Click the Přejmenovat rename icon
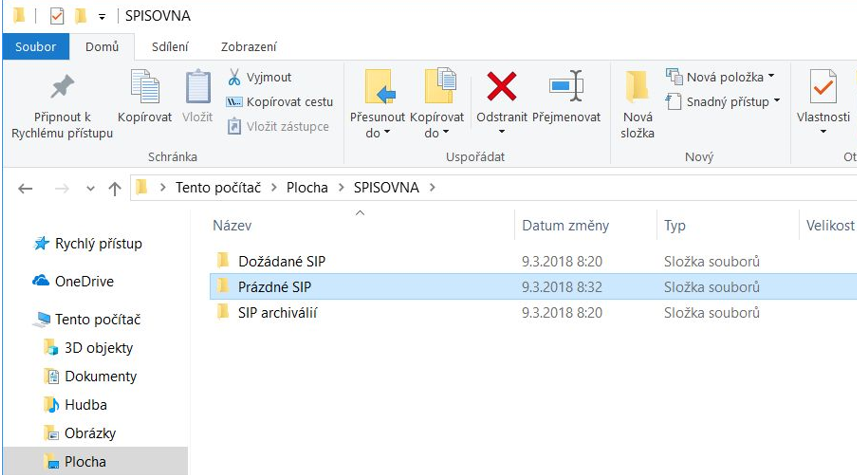857x475 pixels. tap(566, 87)
